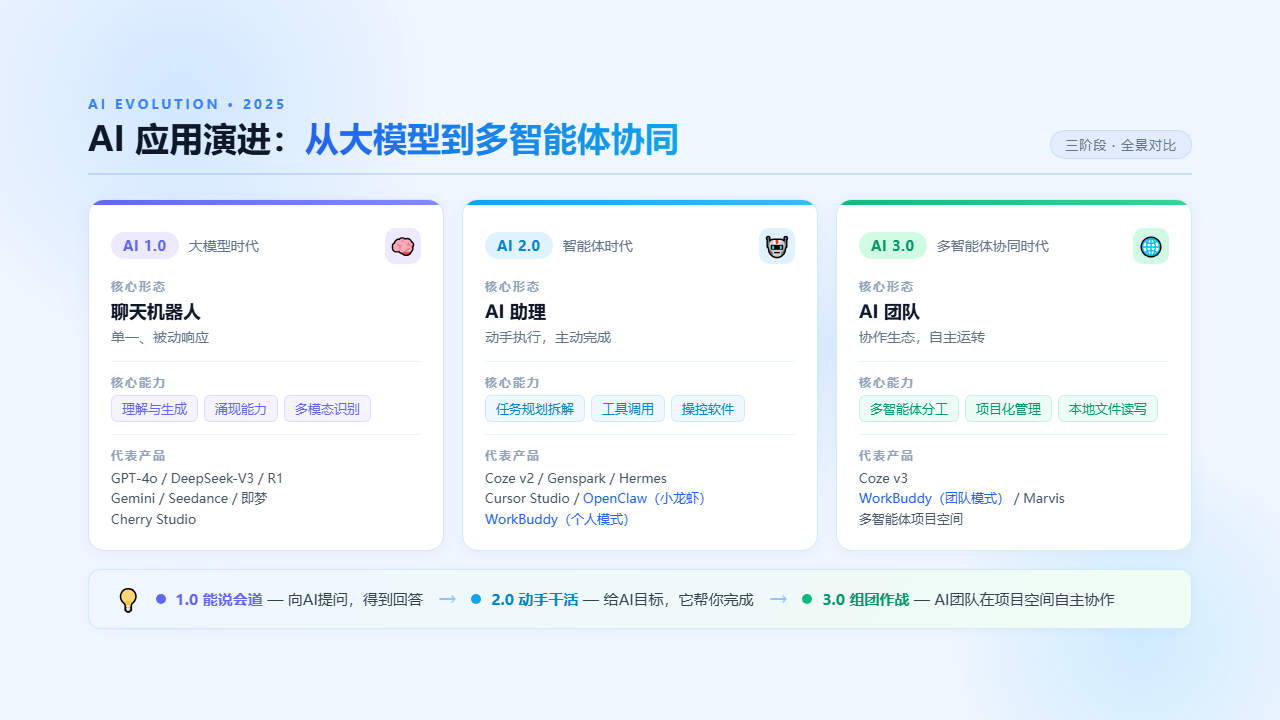1280x720 pixels.
Task: Open the OpenClaw（小龙虾）link
Action: click(x=647, y=499)
